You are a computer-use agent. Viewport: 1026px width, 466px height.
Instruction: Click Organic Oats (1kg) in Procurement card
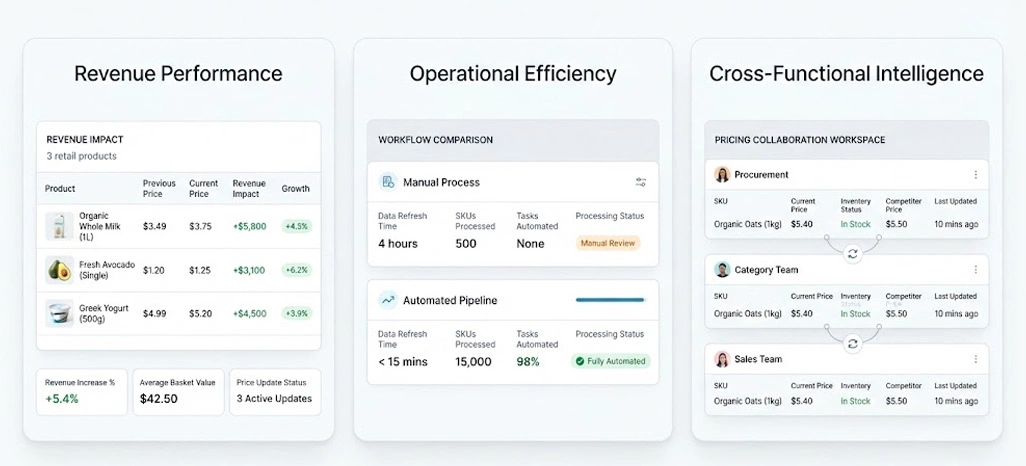(747, 224)
